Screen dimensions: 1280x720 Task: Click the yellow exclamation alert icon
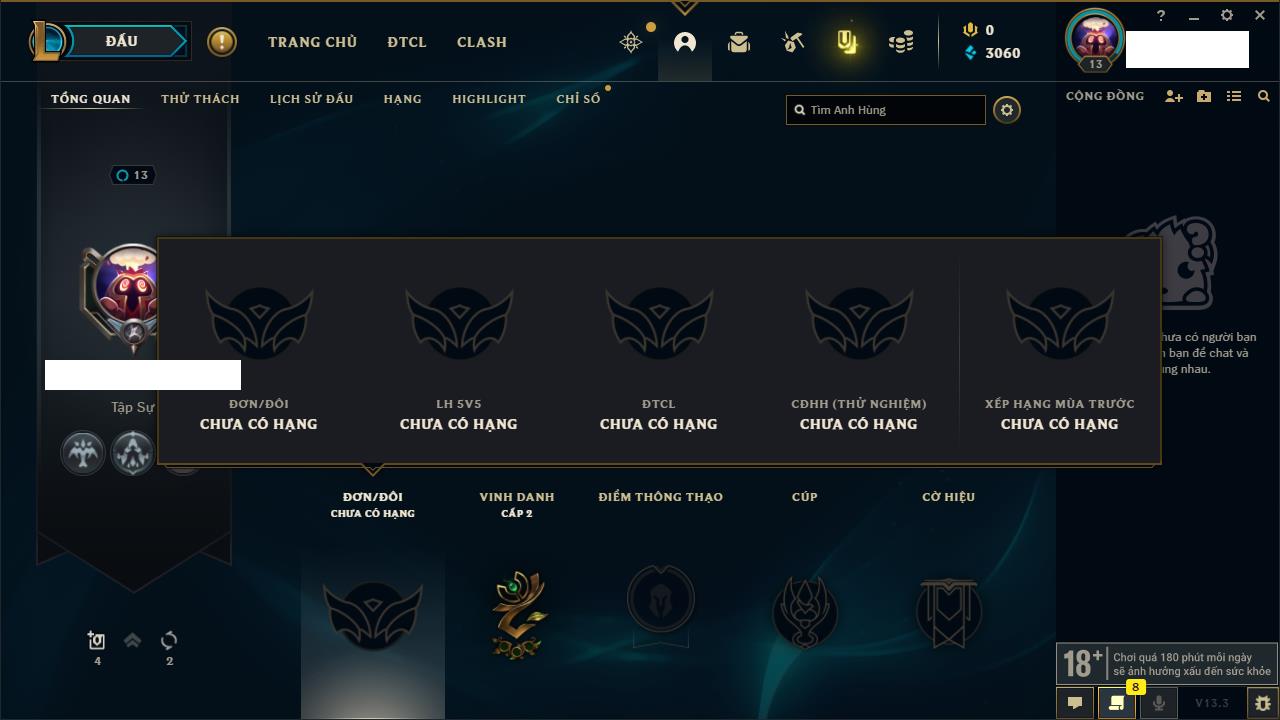(x=222, y=42)
